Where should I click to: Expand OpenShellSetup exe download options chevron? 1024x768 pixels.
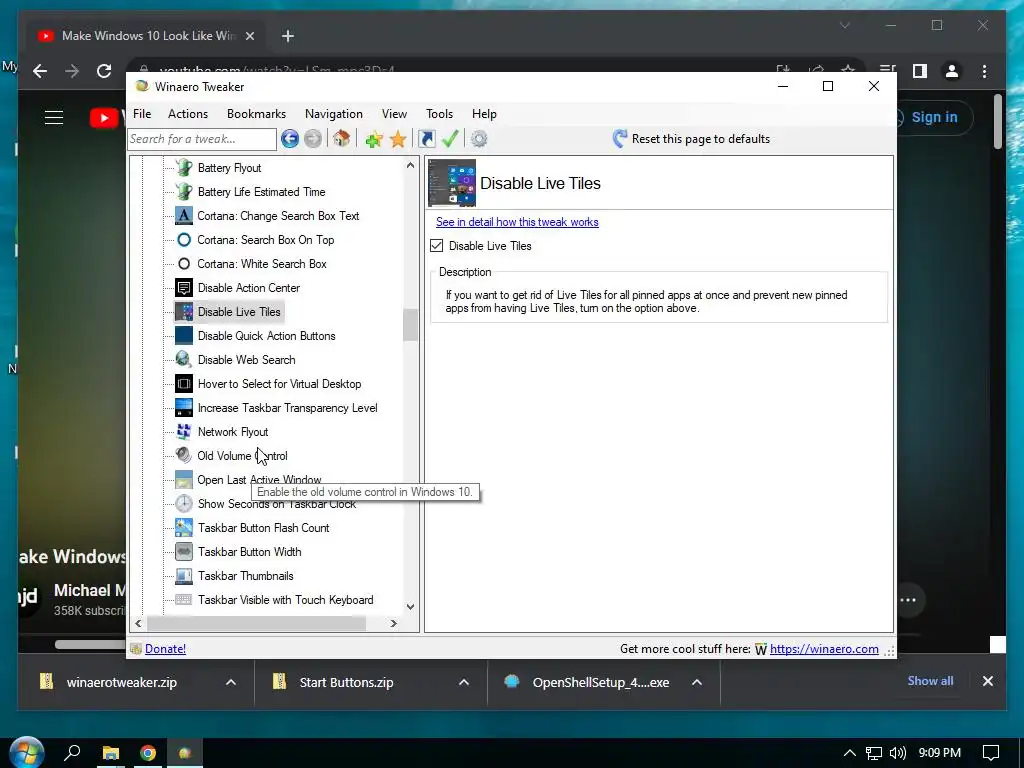pos(697,682)
